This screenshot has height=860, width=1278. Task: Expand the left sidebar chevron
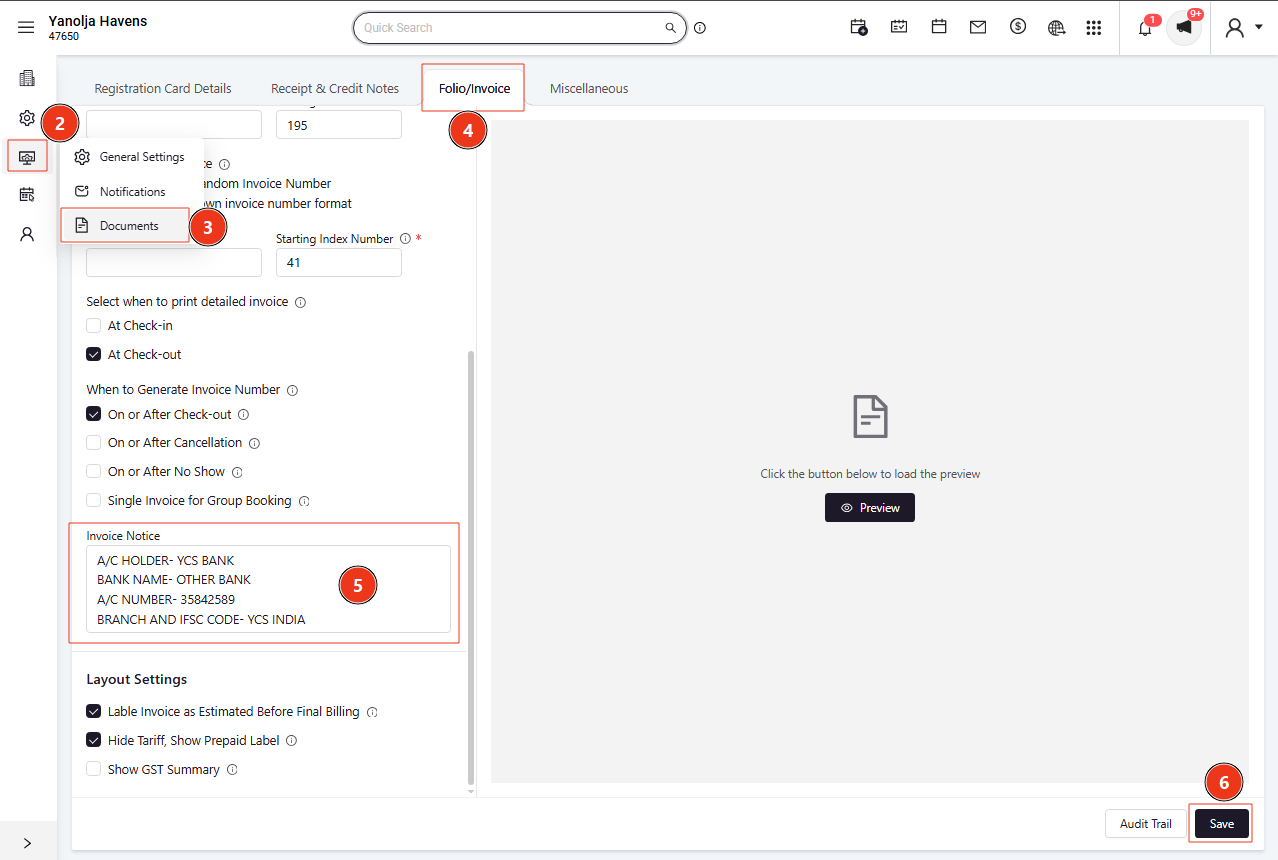(x=27, y=843)
